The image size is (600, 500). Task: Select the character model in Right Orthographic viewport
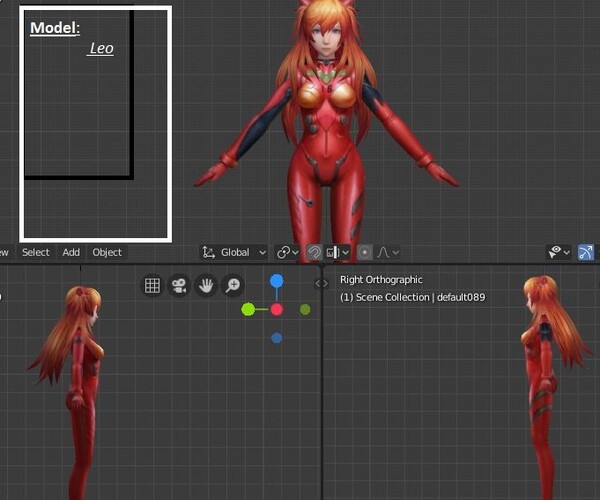tap(545, 386)
